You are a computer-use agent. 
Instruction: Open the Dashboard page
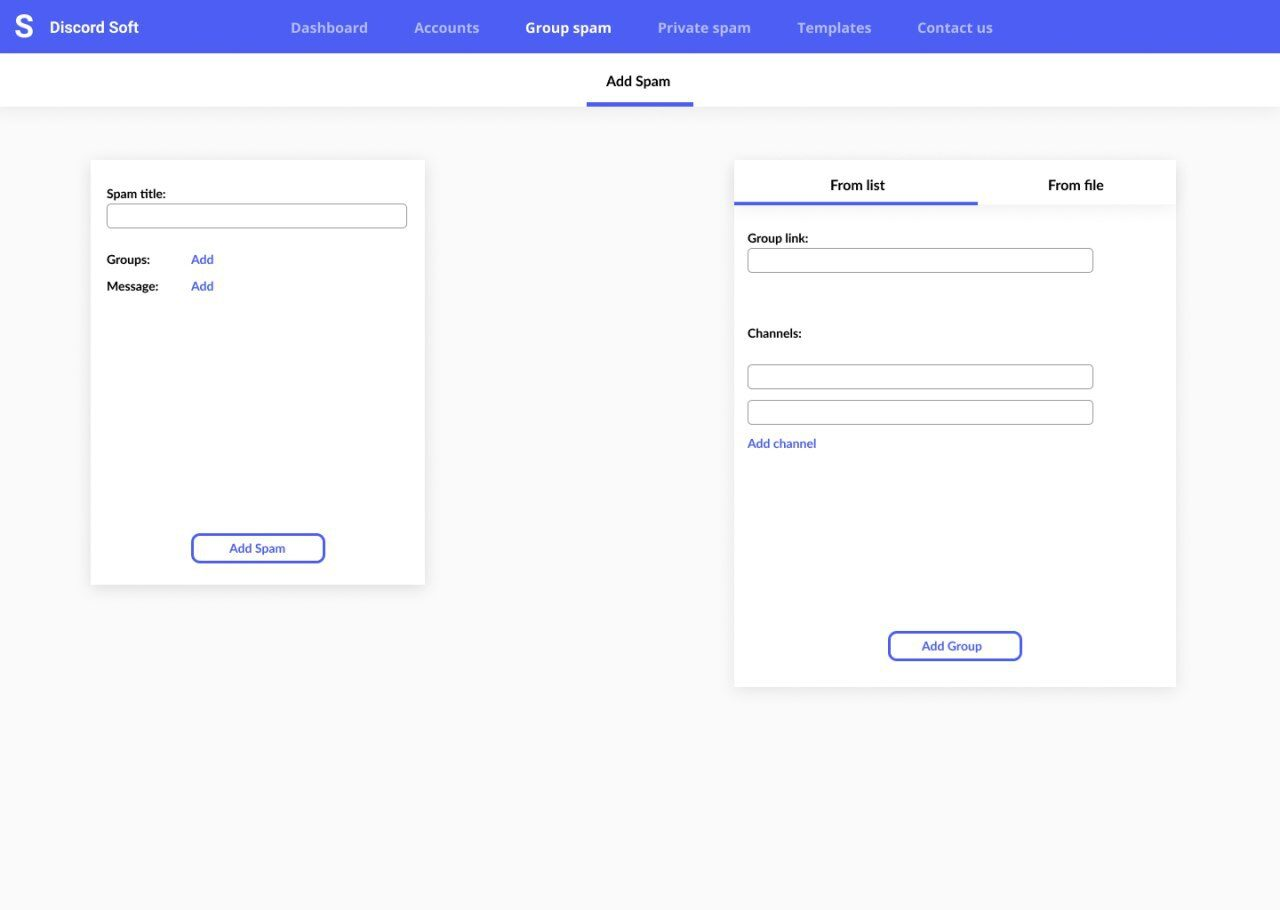pyautogui.click(x=329, y=28)
